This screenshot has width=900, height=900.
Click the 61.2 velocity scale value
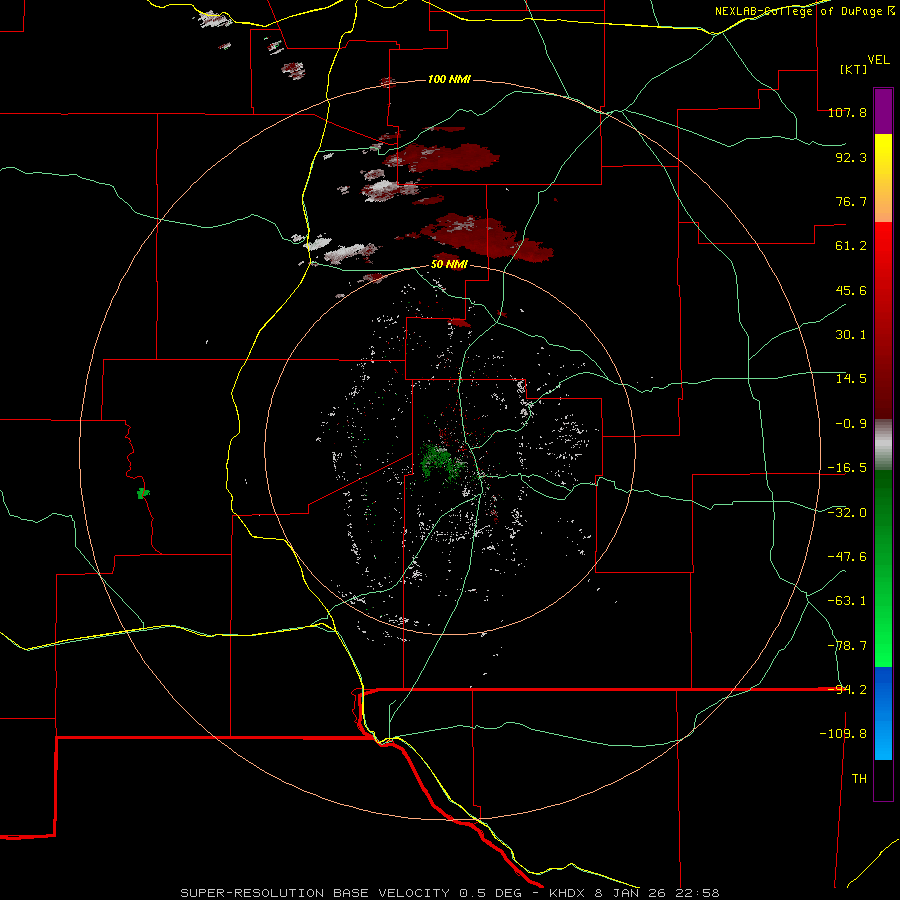(x=851, y=246)
